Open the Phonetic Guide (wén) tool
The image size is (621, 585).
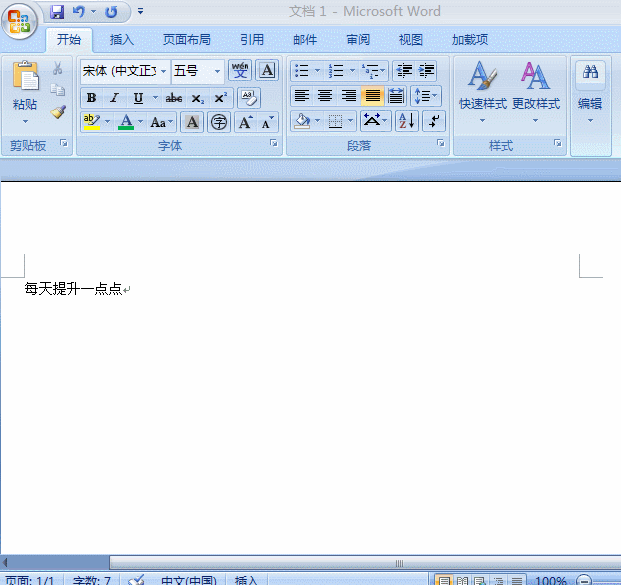(240, 71)
